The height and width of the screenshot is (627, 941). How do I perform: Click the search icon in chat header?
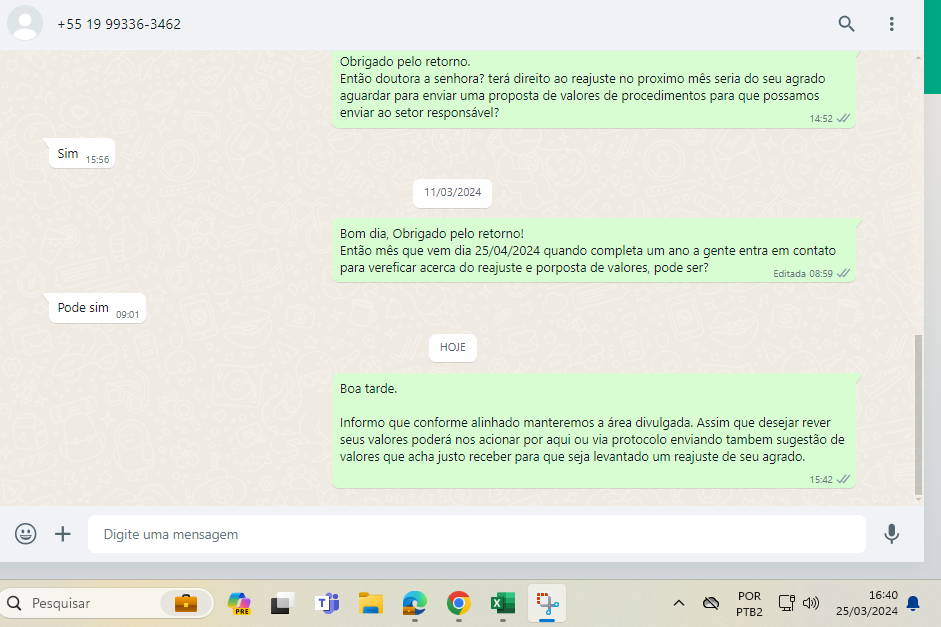(x=846, y=24)
